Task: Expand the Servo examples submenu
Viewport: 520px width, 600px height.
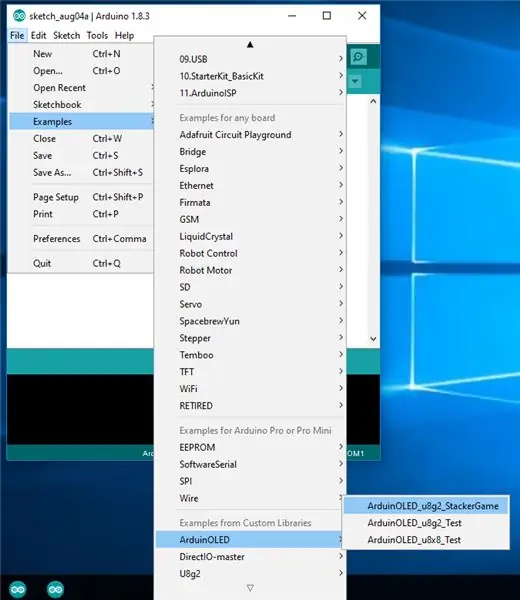Action: click(251, 304)
